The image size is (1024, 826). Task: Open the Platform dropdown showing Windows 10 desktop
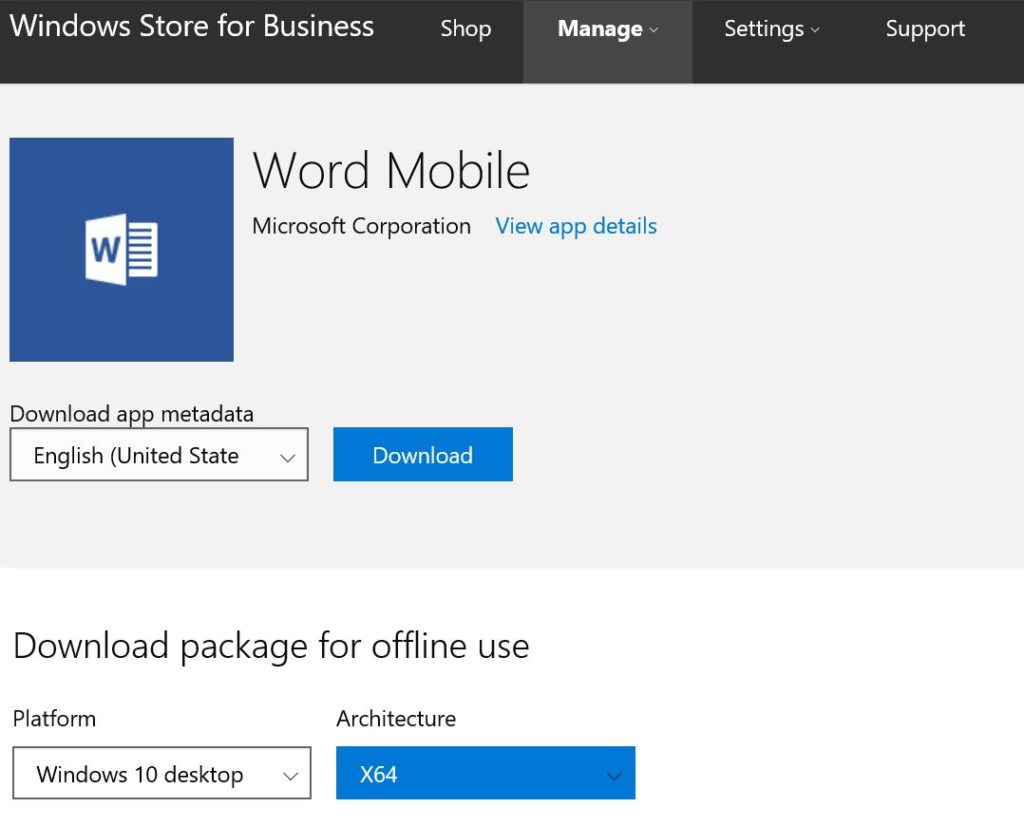pyautogui.click(x=162, y=773)
